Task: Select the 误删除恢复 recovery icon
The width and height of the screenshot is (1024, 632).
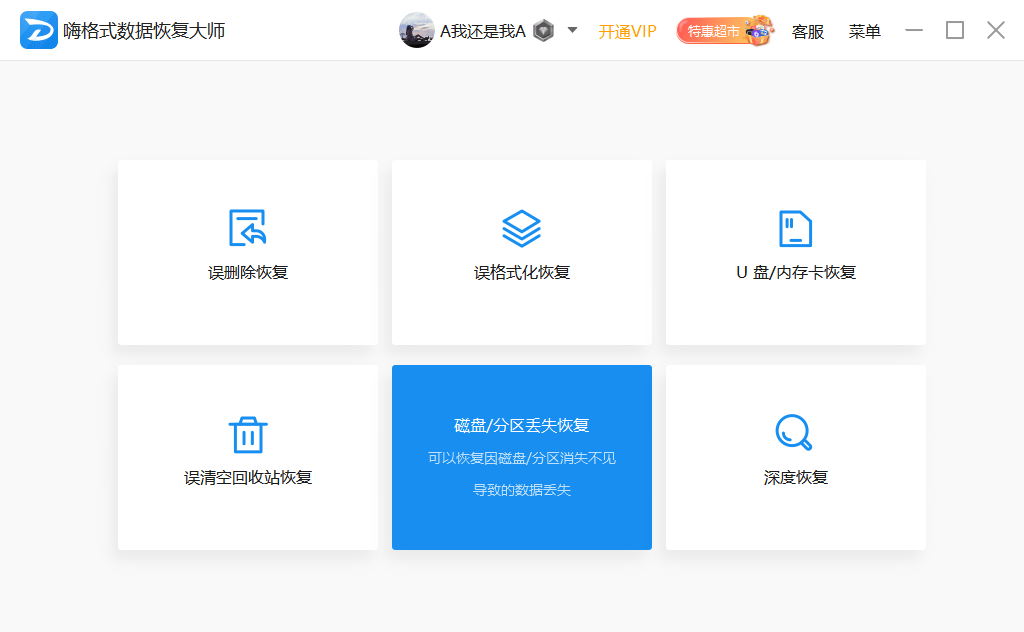Action: point(247,228)
